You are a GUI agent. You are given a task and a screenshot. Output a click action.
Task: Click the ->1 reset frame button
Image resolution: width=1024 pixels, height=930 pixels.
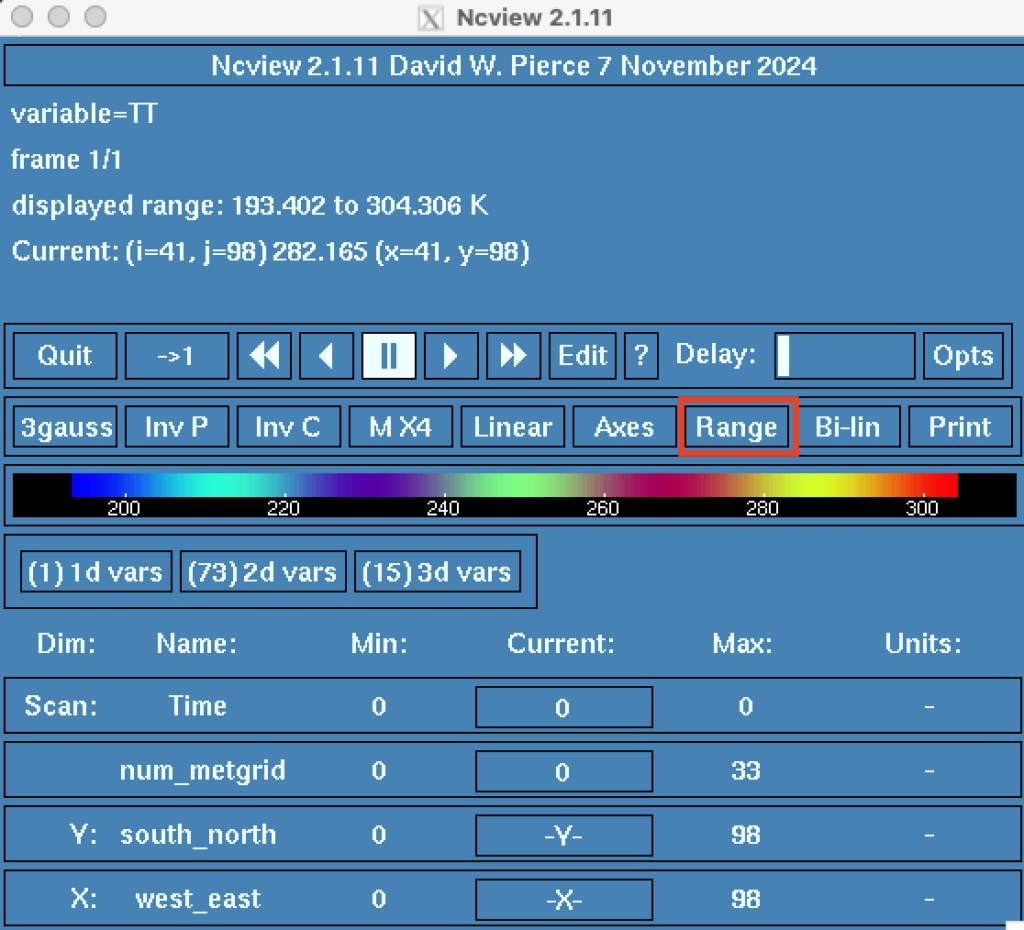(176, 356)
